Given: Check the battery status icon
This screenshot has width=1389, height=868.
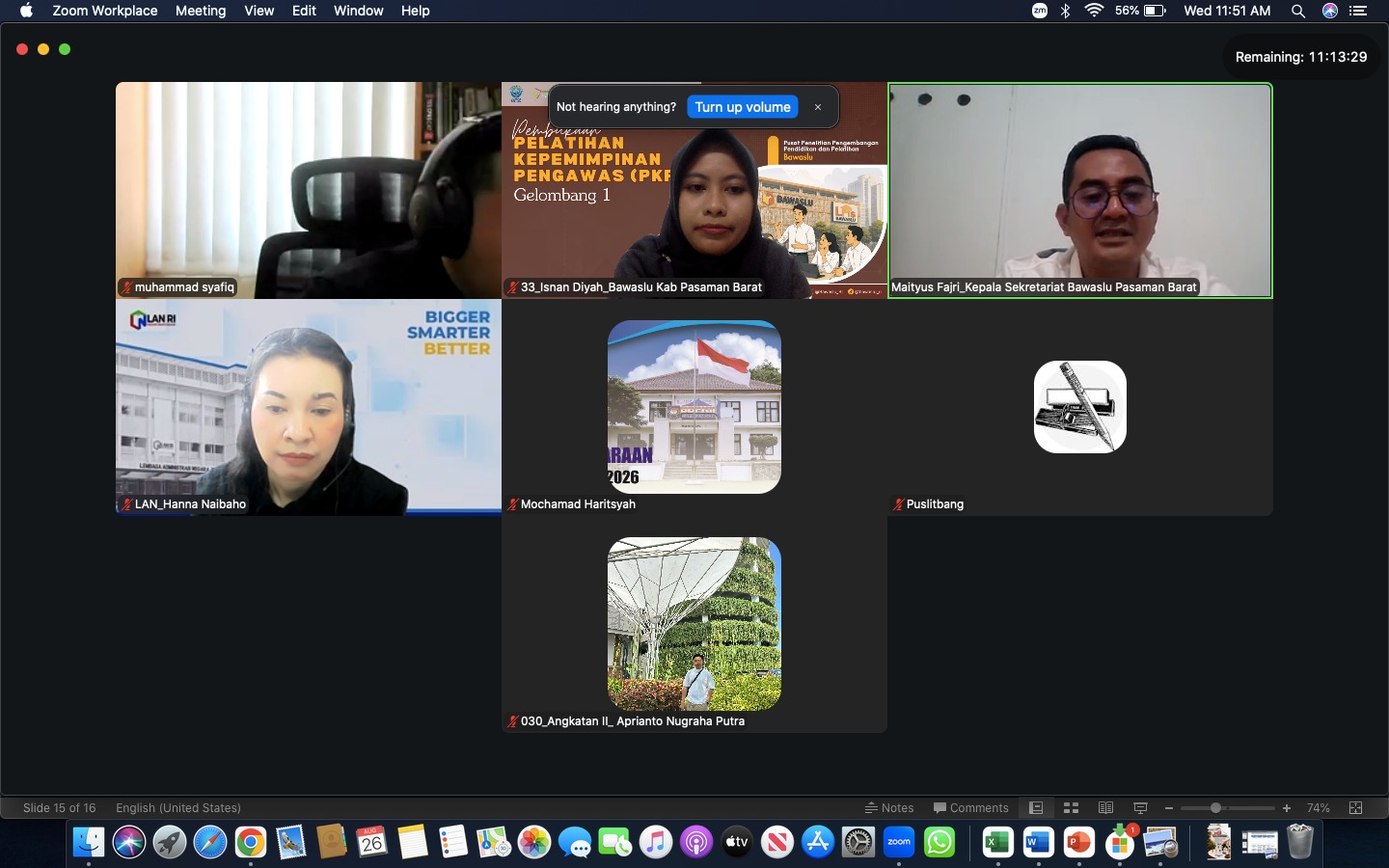Looking at the screenshot, I should [1155, 11].
